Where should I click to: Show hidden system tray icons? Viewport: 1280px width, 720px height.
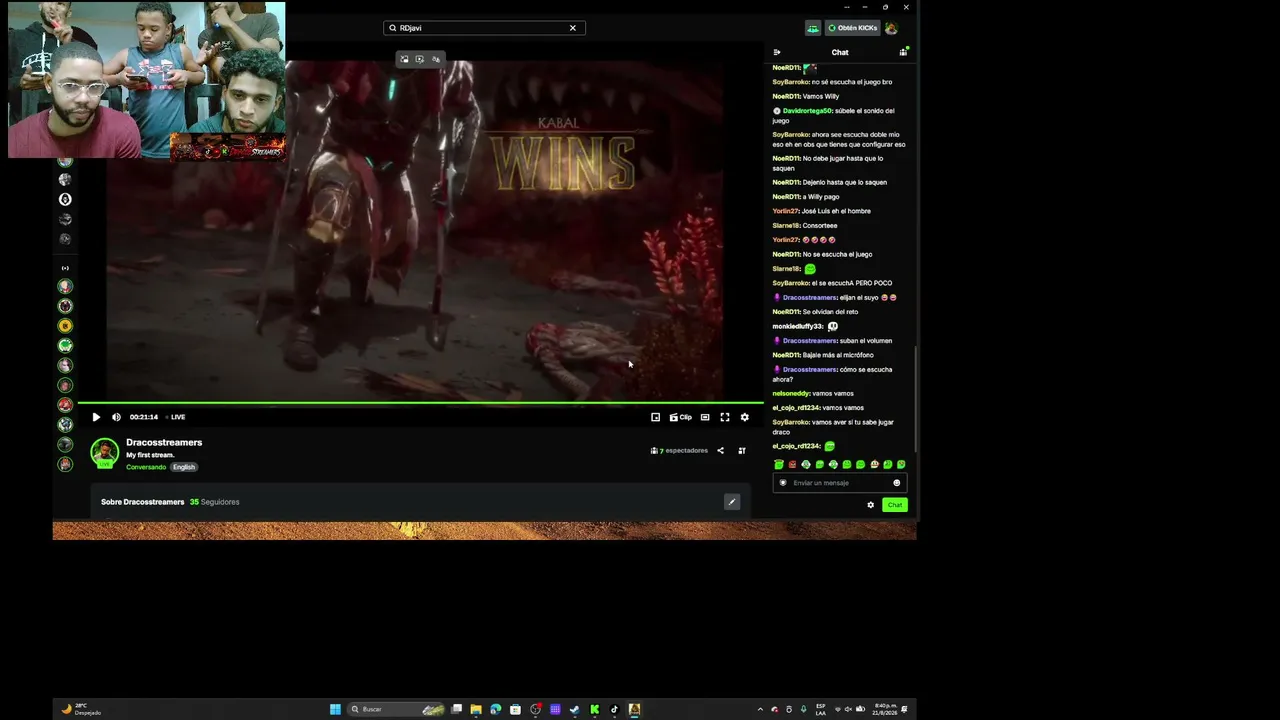click(760, 709)
